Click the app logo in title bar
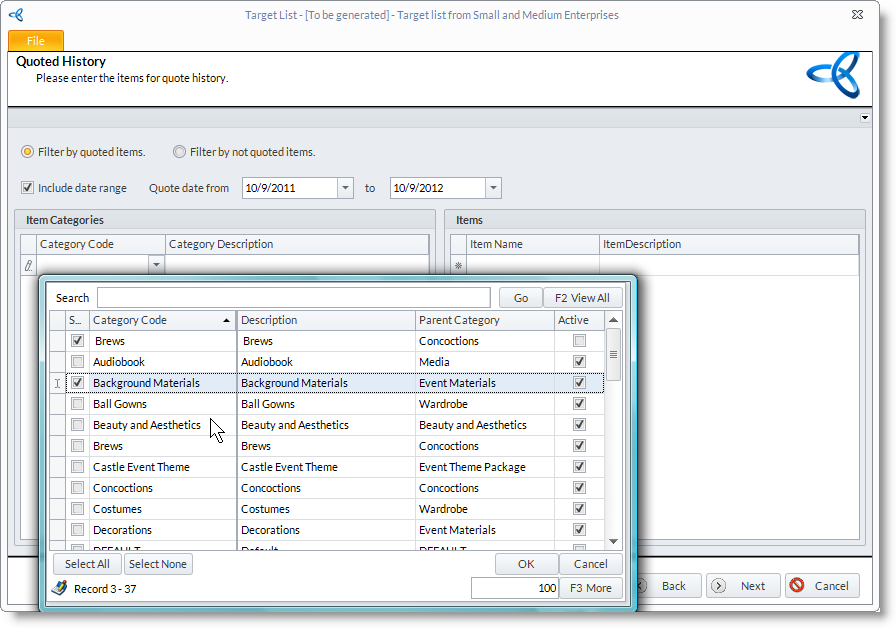Image resolution: width=896 pixels, height=628 pixels. (16, 15)
